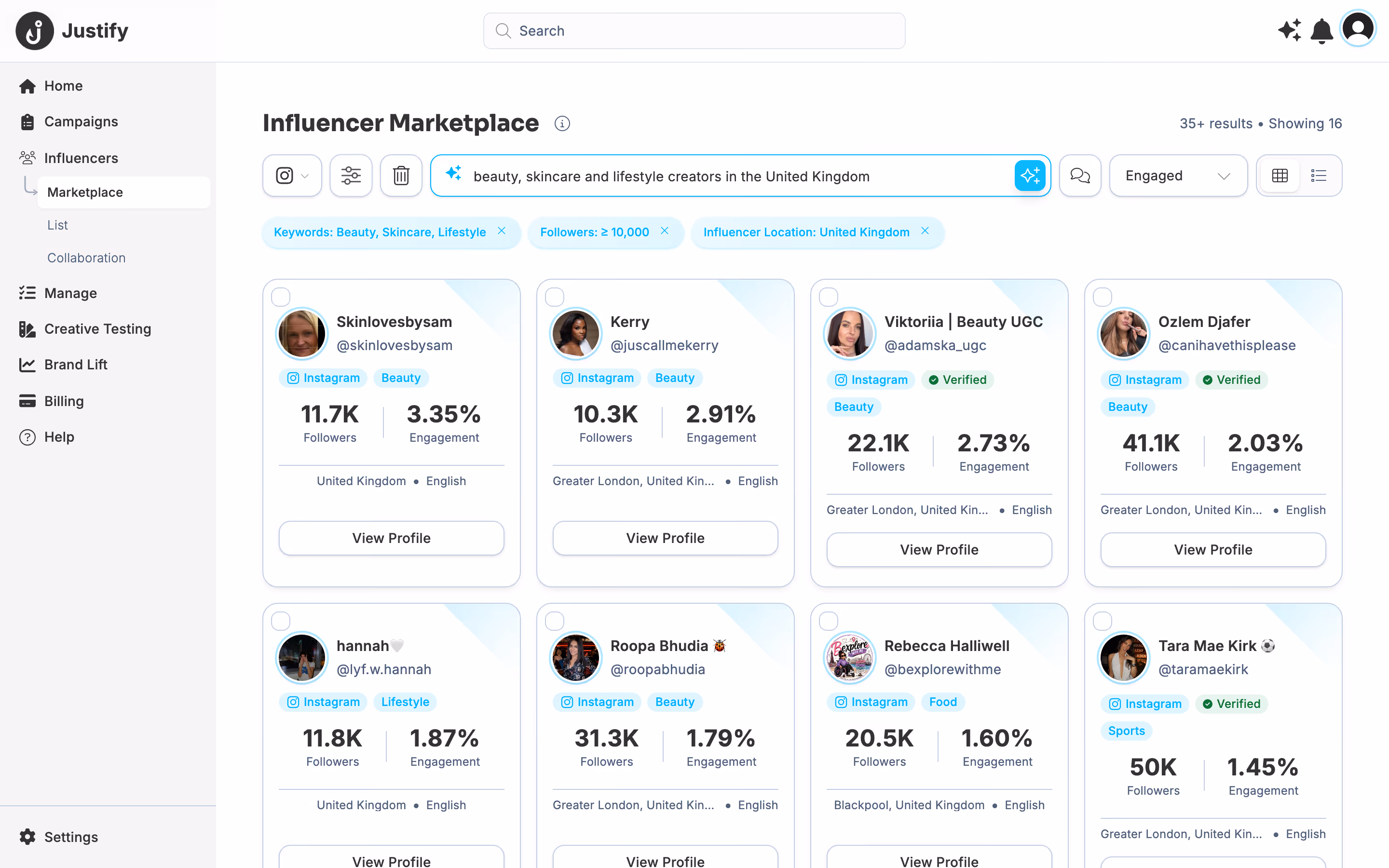Remove Followers ≥ 10,000 filter chip
Viewport: 1389px width, 868px height.
[665, 231]
